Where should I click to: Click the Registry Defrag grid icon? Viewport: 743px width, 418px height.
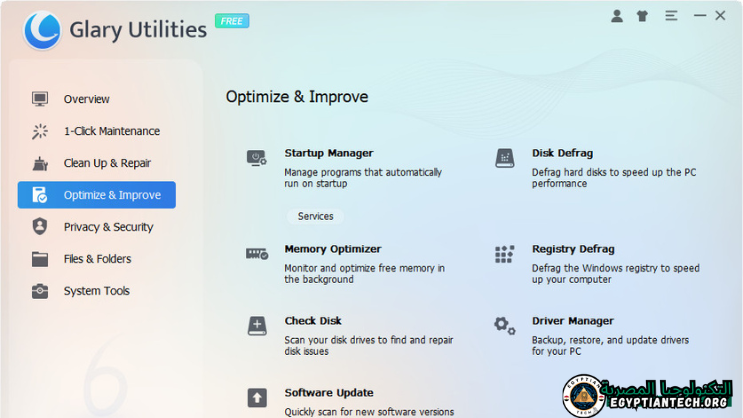[505, 254]
